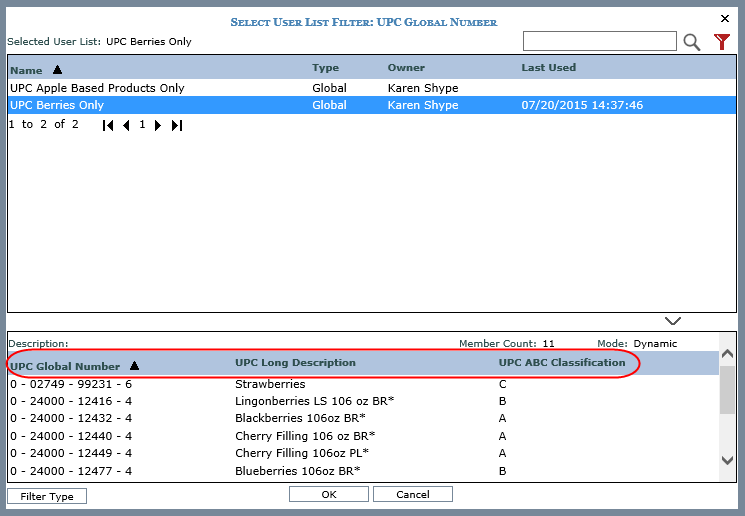Click Mode Dynamic value text

pyautogui.click(x=655, y=344)
